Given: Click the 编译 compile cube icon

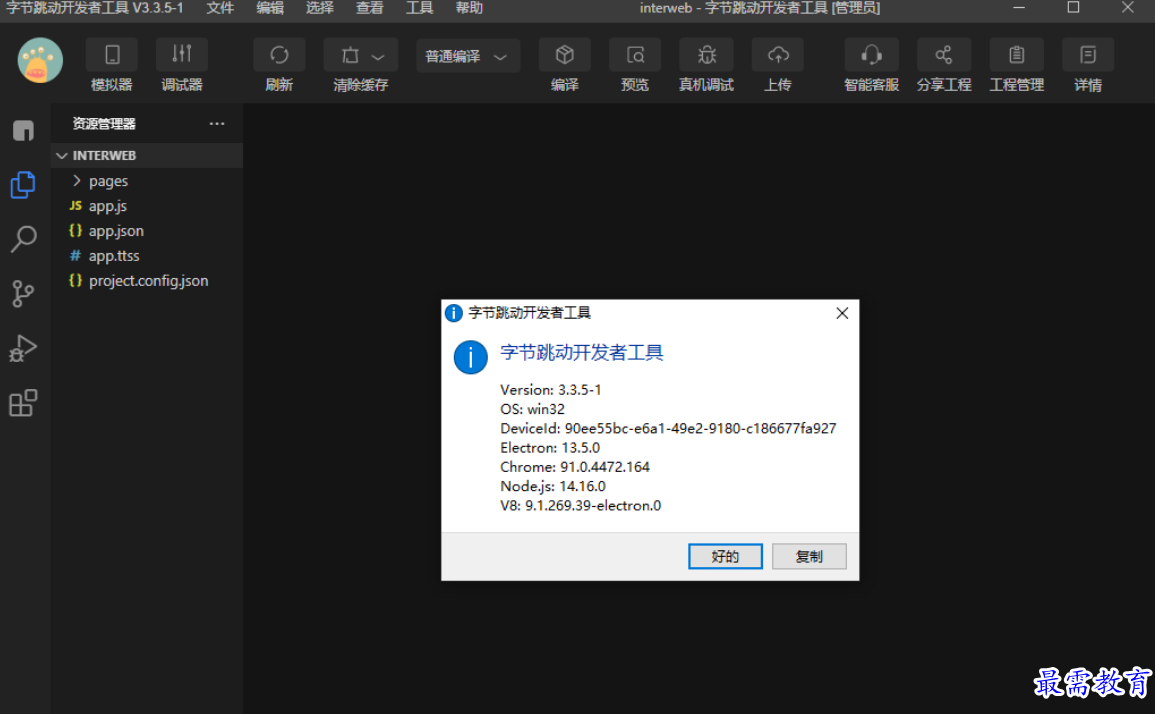Looking at the screenshot, I should click(565, 55).
